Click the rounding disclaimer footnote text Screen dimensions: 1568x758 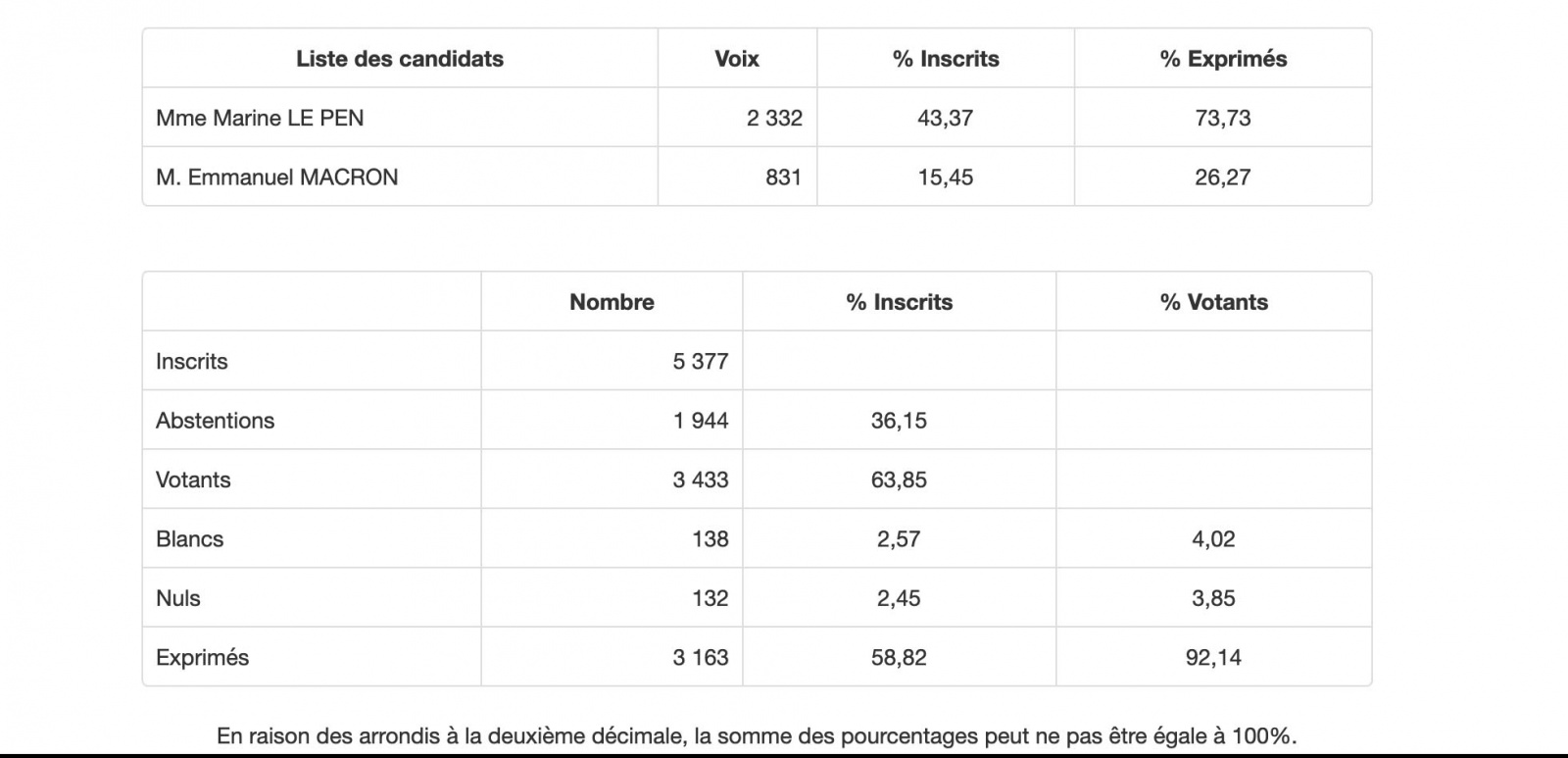coord(757,736)
